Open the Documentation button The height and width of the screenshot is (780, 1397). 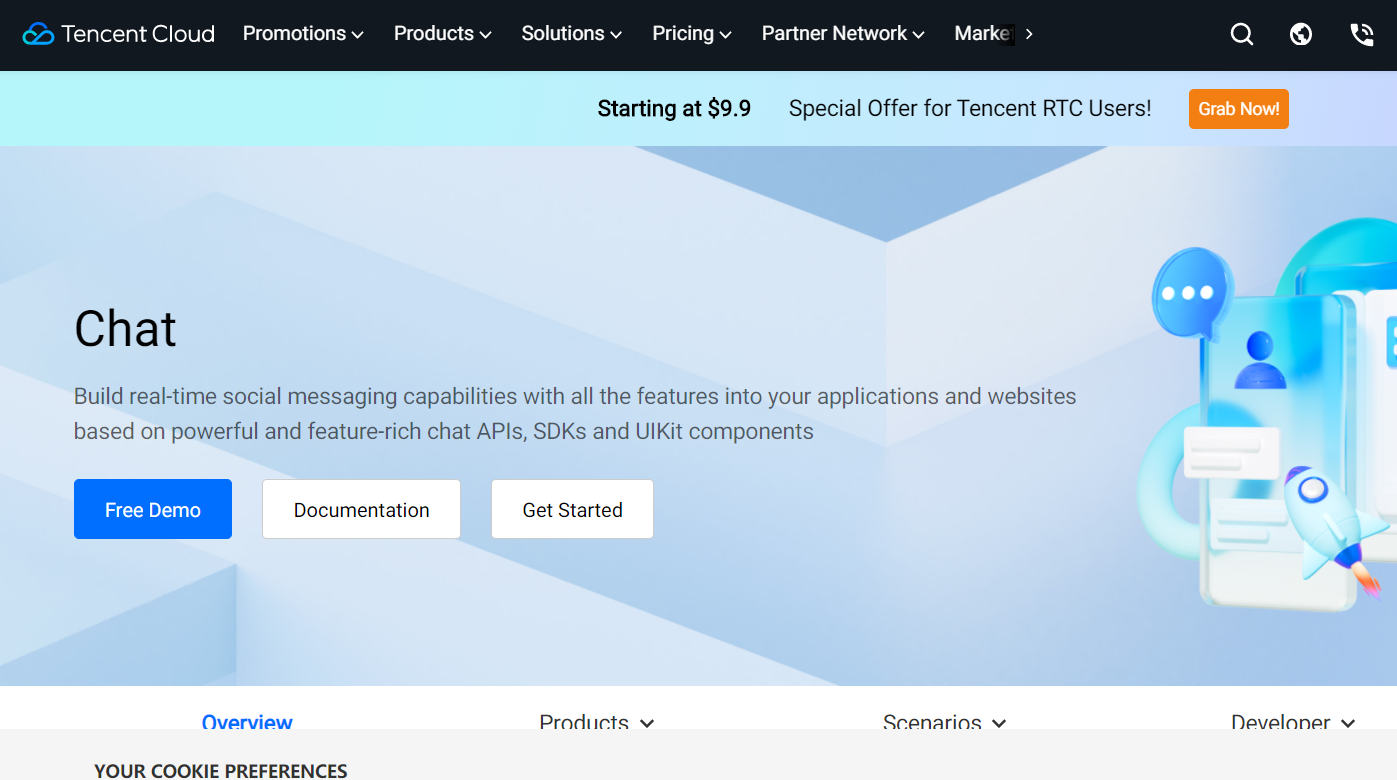[x=361, y=509]
